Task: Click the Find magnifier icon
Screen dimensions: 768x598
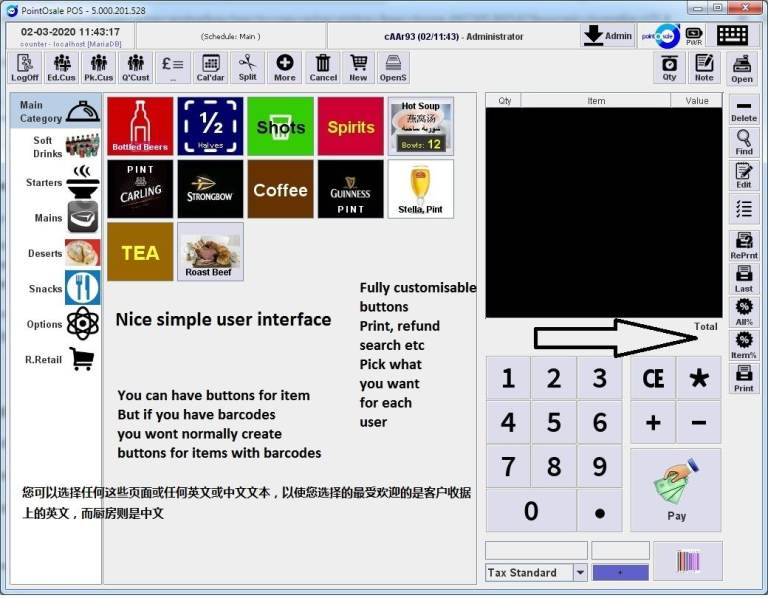Action: (x=743, y=143)
